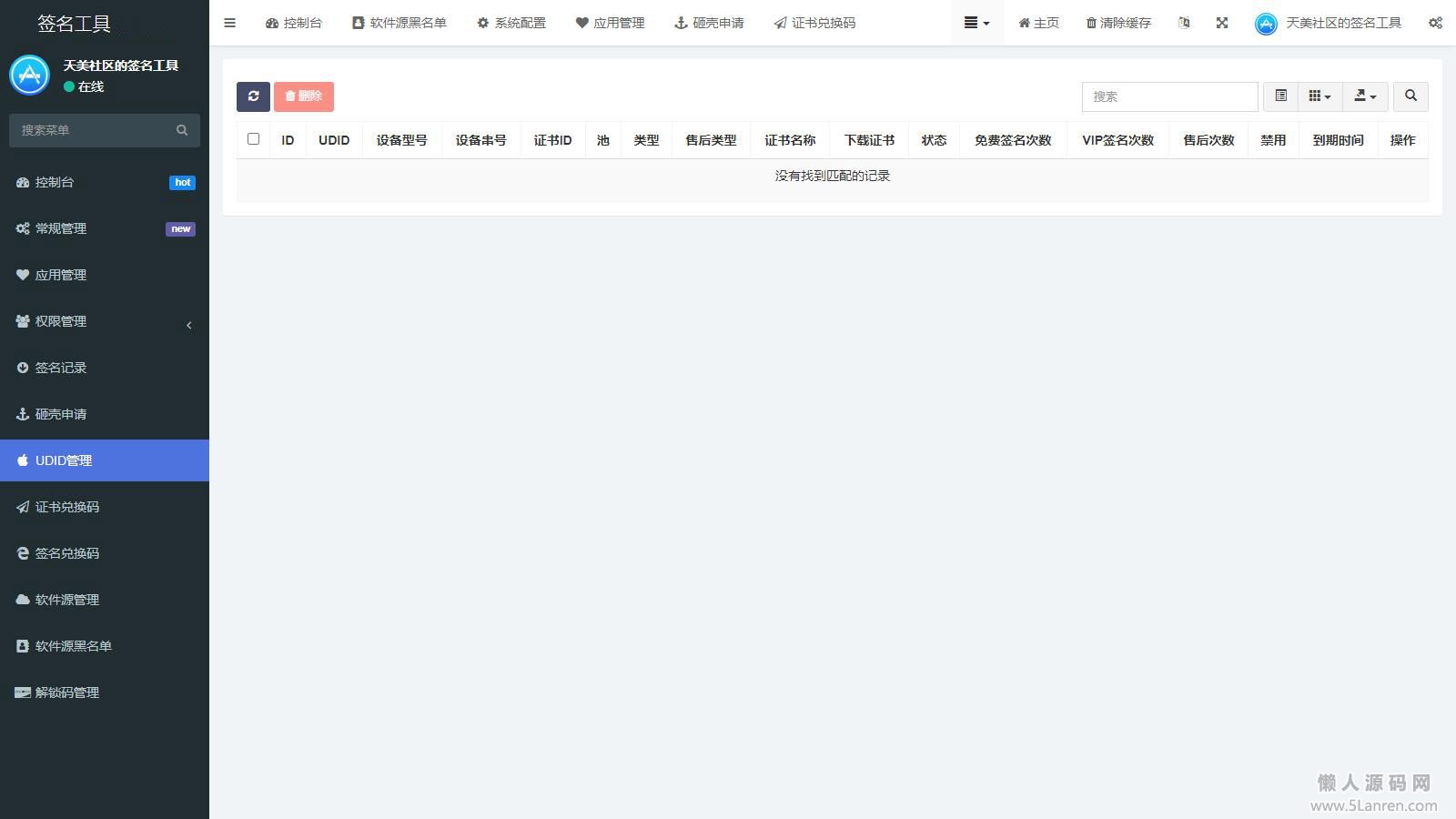Image resolution: width=1456 pixels, height=819 pixels.
Task: Go to 主页 home link
Action: tap(1038, 23)
